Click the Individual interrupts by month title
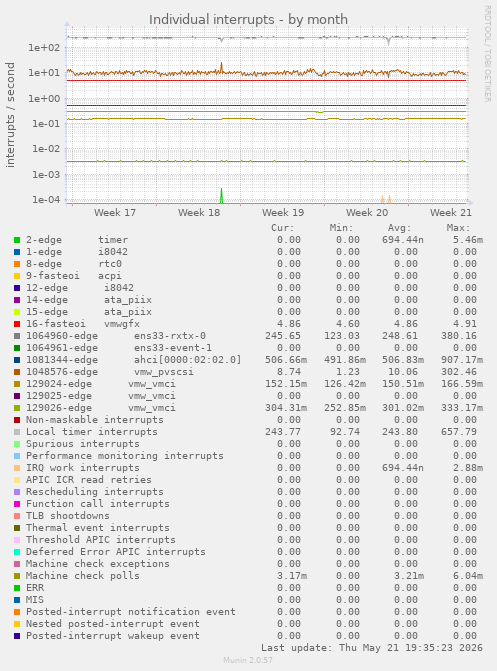497x671 pixels. tap(248, 20)
